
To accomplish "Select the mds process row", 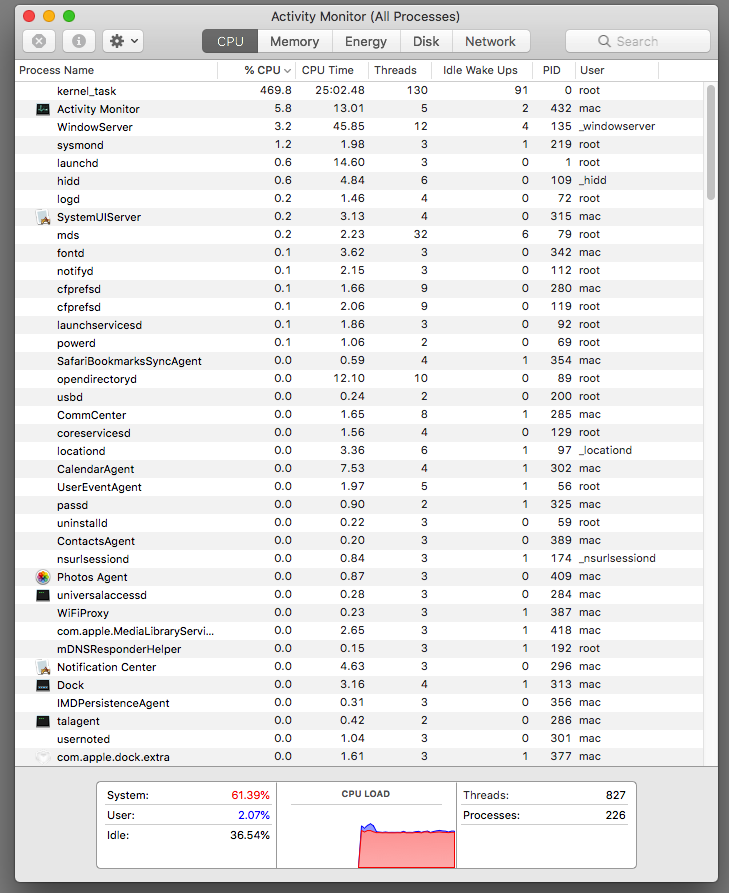I will click(359, 235).
